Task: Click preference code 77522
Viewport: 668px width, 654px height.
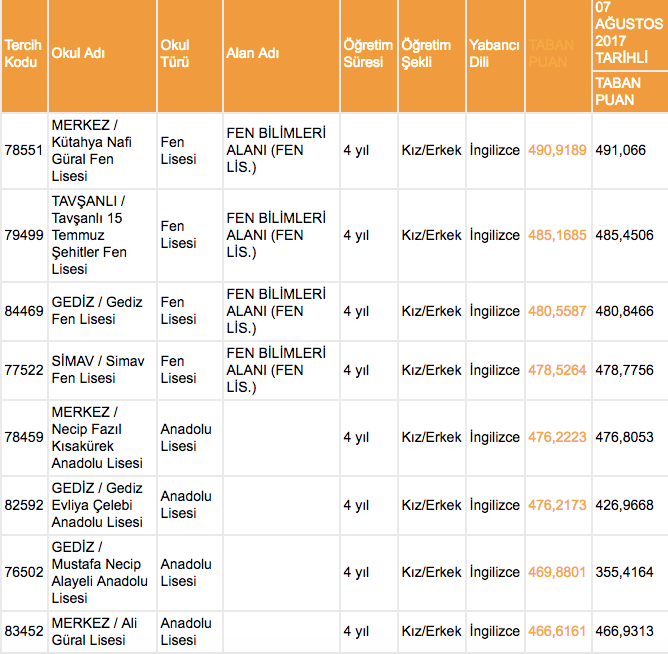Action: (24, 370)
